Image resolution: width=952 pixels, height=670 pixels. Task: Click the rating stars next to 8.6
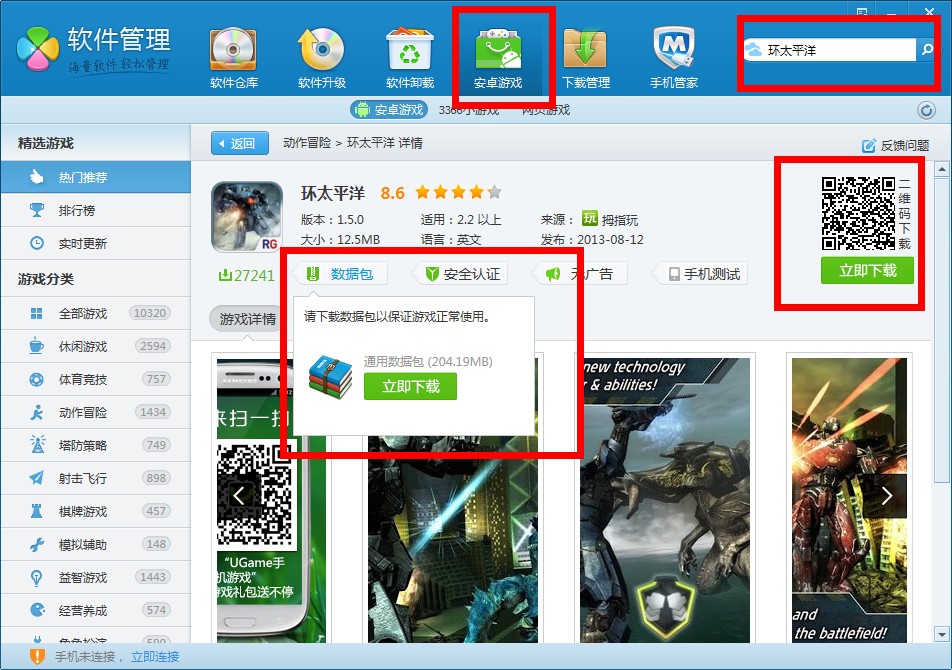click(x=458, y=193)
